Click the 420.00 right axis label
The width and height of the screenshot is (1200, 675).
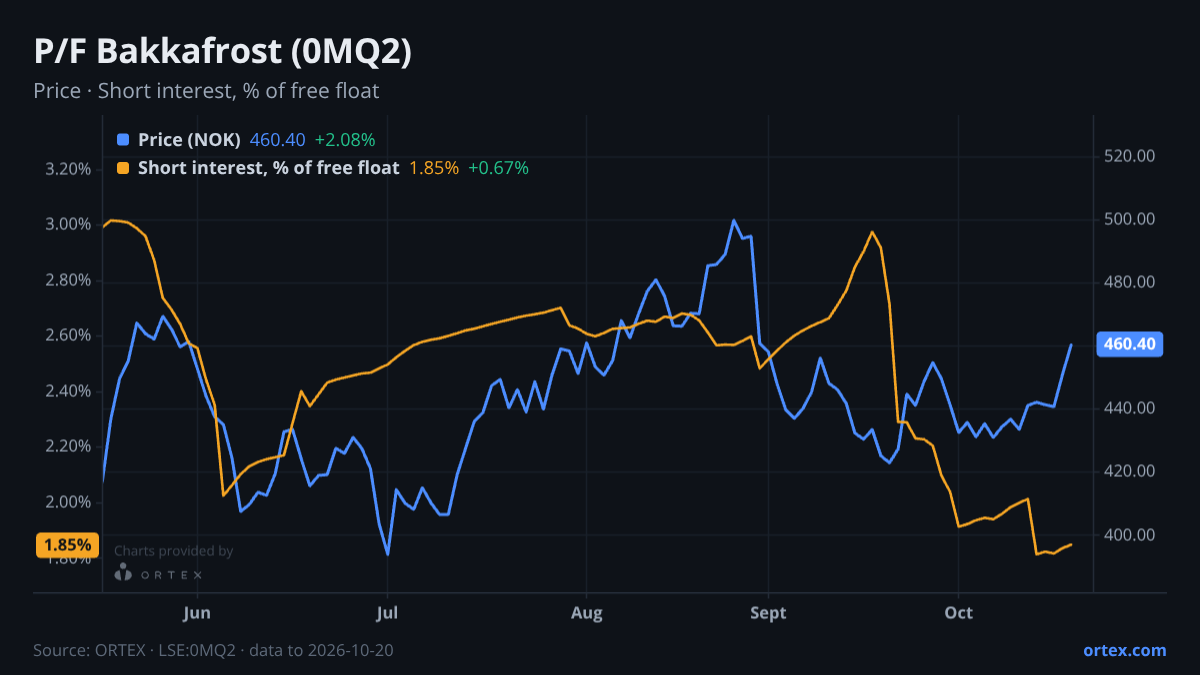pos(1130,471)
